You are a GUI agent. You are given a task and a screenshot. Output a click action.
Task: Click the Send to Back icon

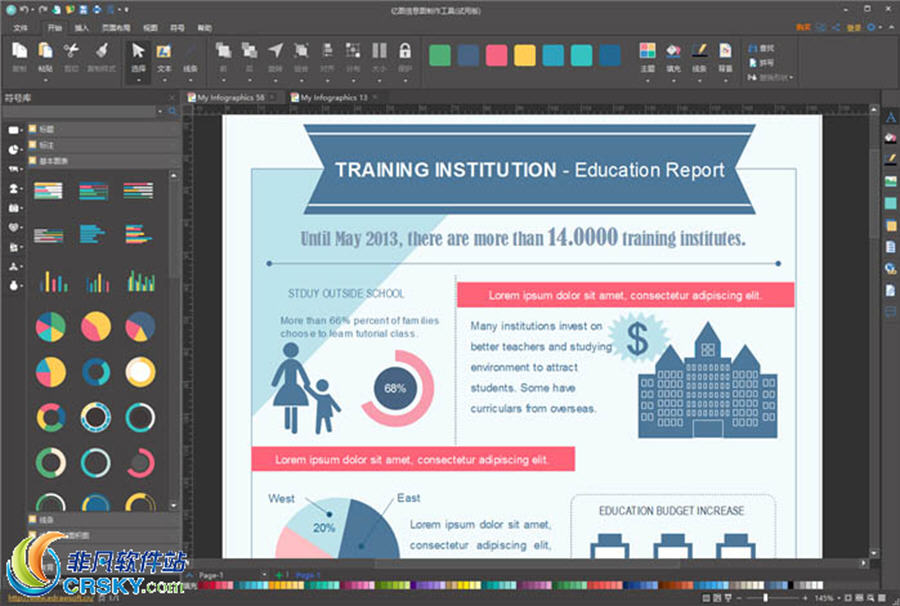coord(249,50)
